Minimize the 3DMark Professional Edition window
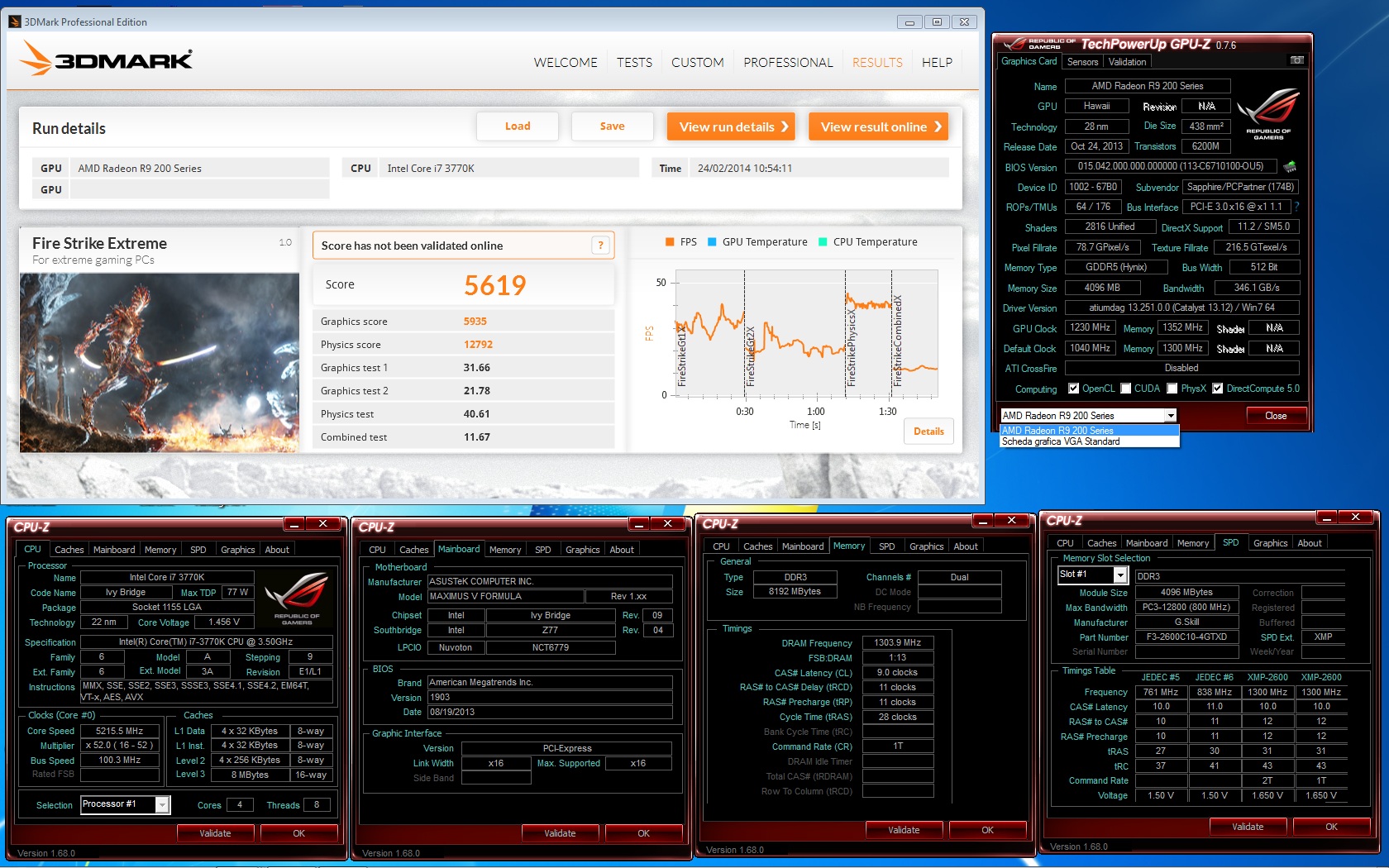The height and width of the screenshot is (868, 1389). (909, 22)
